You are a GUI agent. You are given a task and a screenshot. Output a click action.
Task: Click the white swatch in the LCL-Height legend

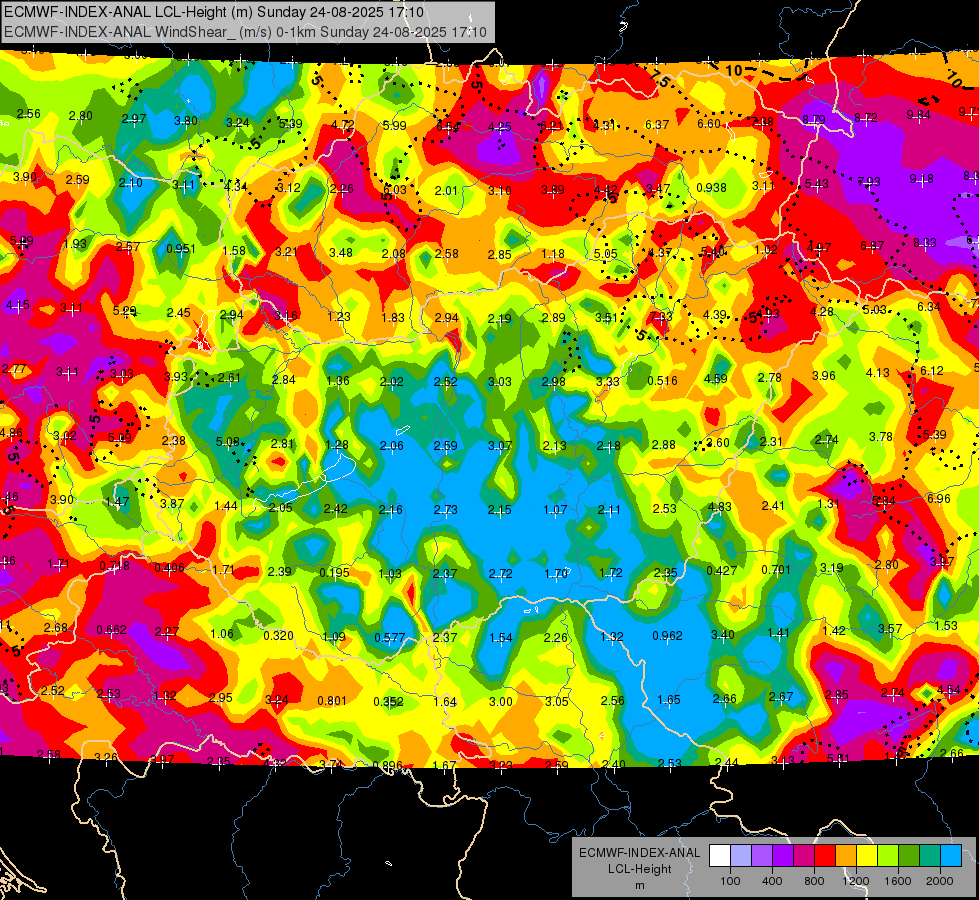[720, 856]
